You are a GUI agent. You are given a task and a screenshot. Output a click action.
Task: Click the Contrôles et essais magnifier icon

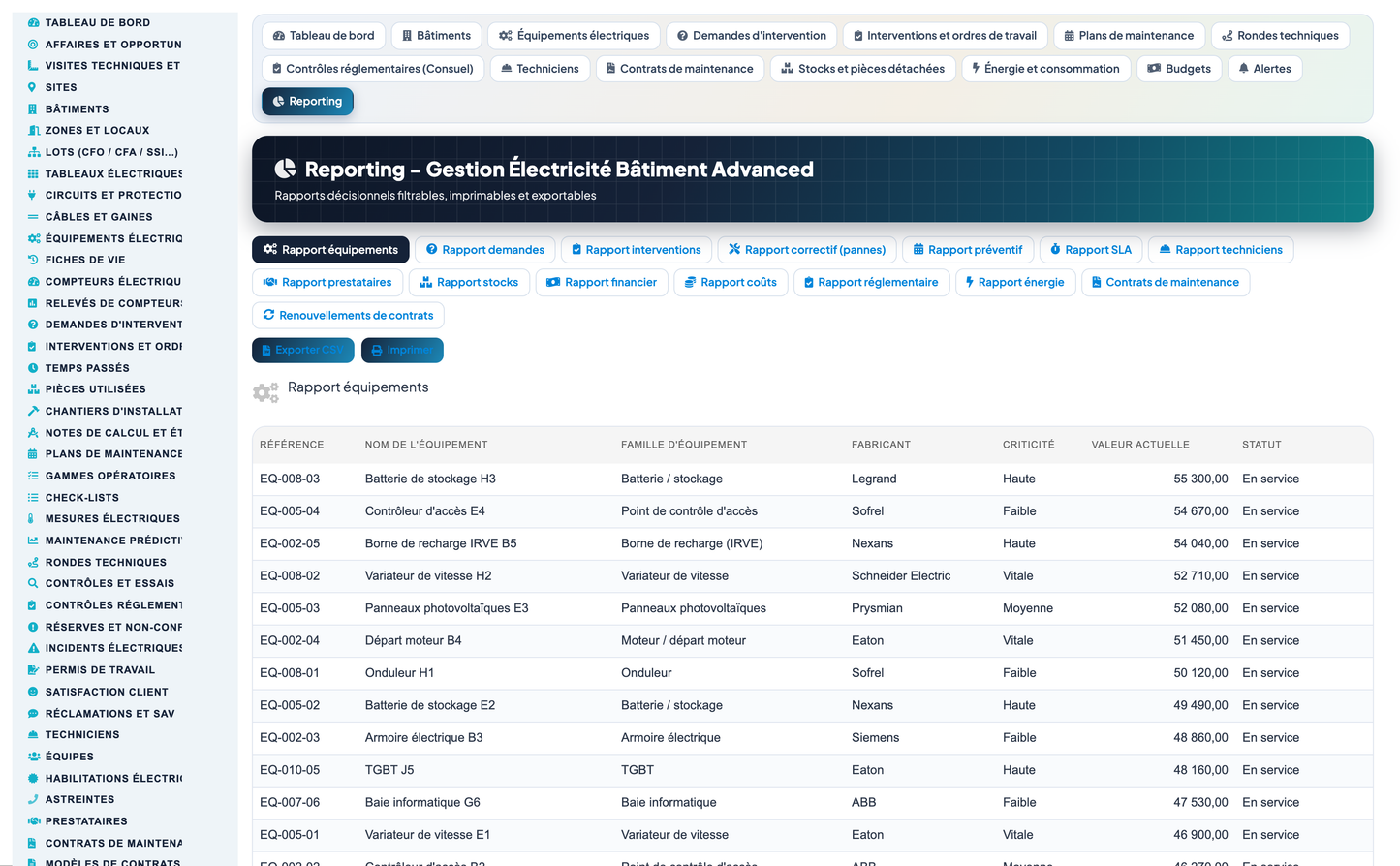click(x=33, y=583)
